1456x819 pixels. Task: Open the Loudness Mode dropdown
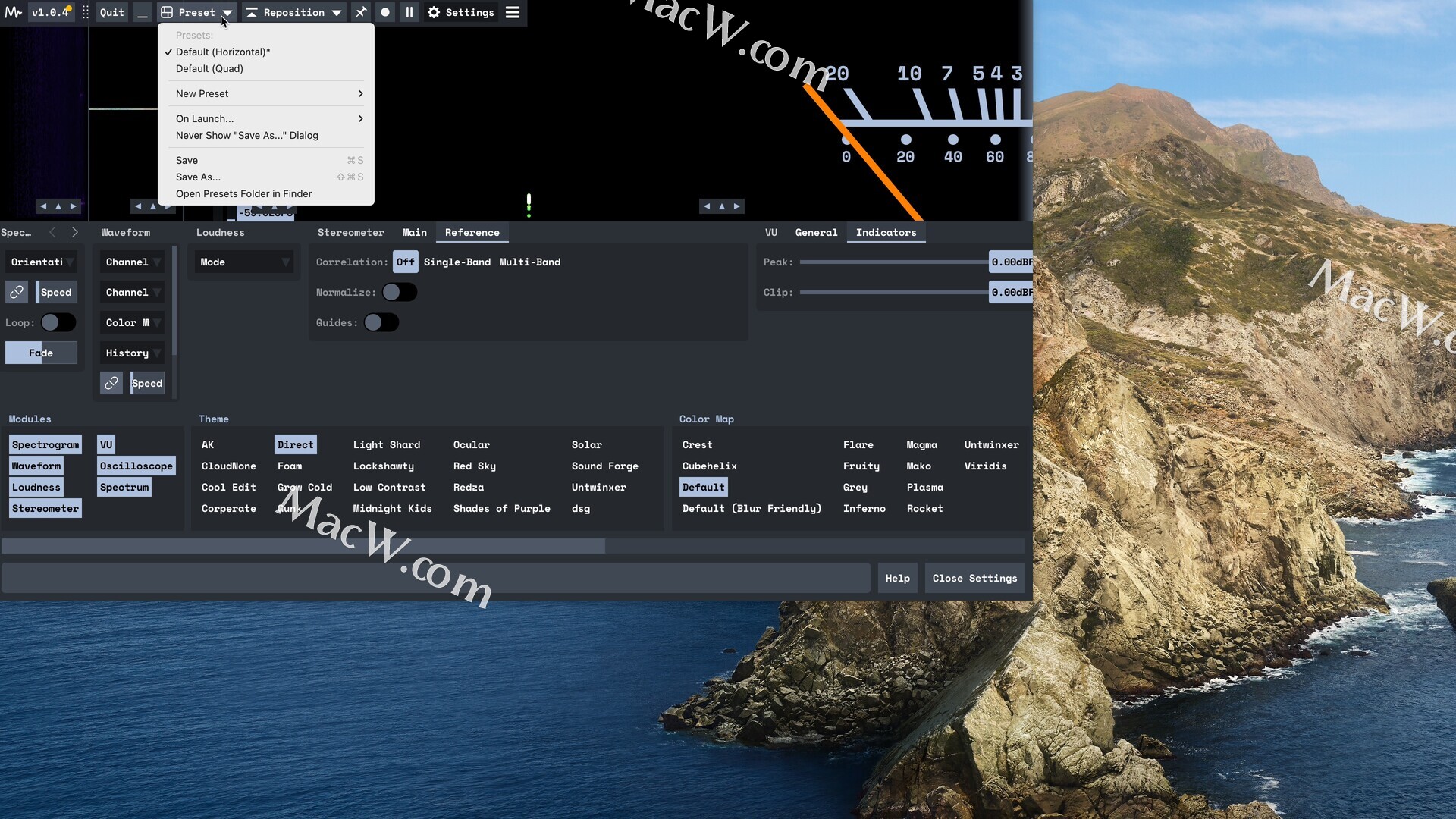(x=244, y=262)
